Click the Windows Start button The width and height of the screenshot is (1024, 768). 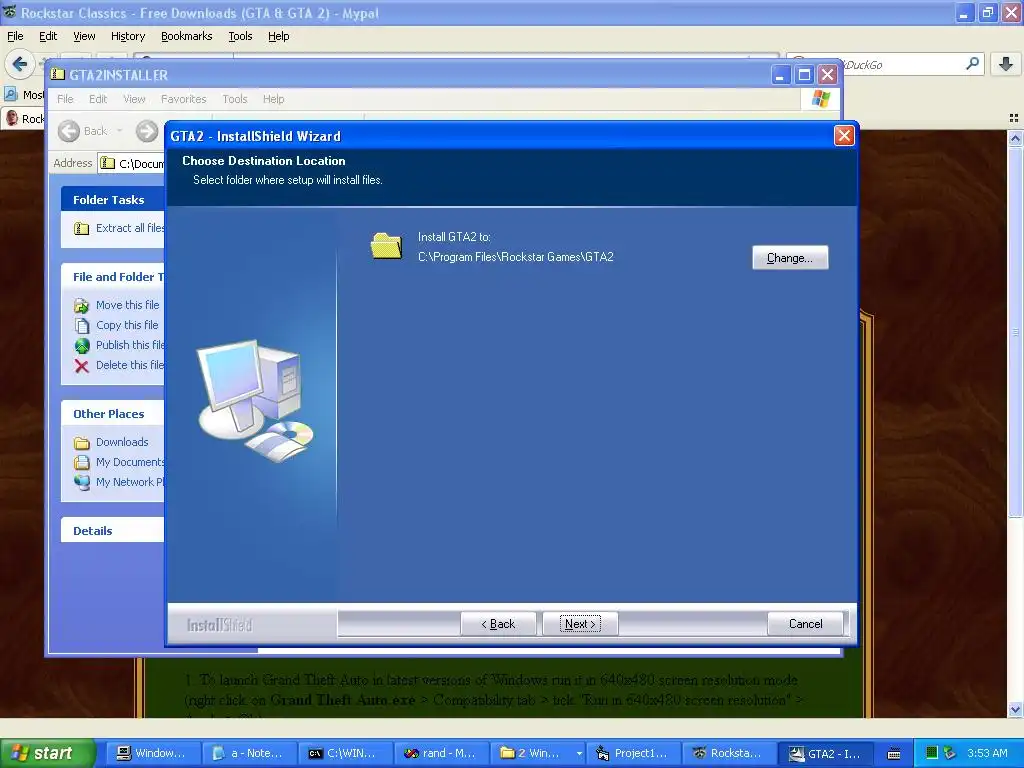48,753
